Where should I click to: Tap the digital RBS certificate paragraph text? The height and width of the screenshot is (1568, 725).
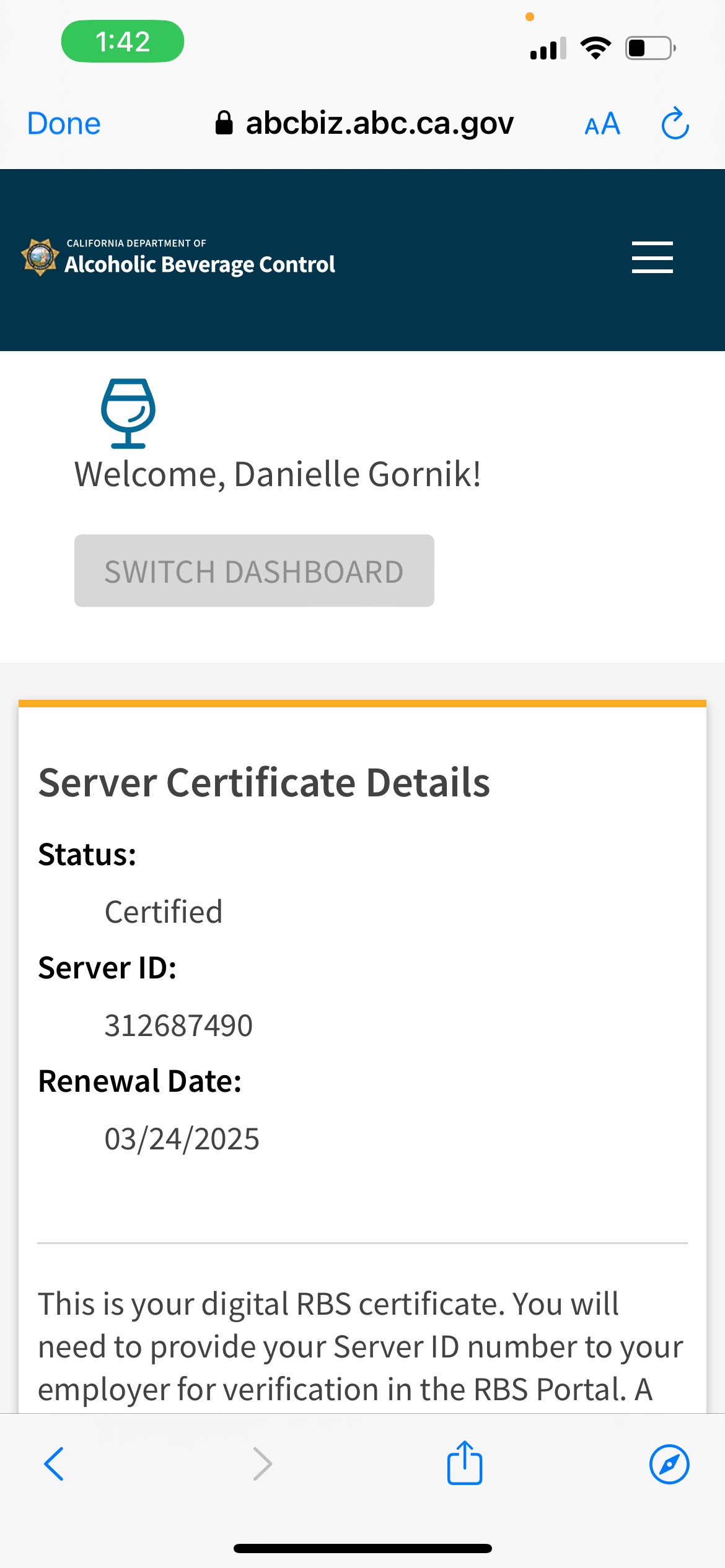click(359, 1346)
